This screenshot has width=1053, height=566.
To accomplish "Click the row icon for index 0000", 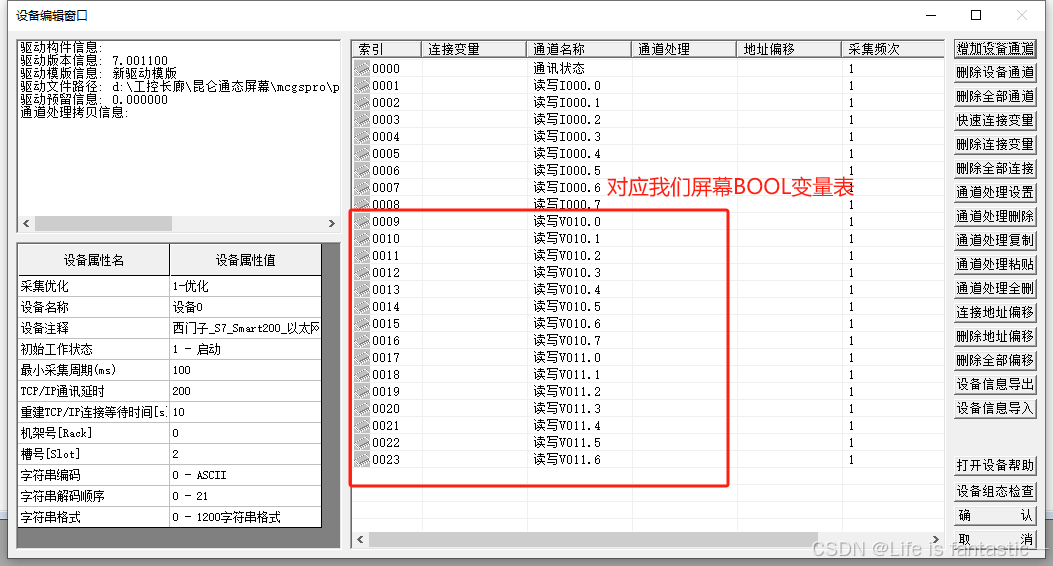I will pos(362,68).
